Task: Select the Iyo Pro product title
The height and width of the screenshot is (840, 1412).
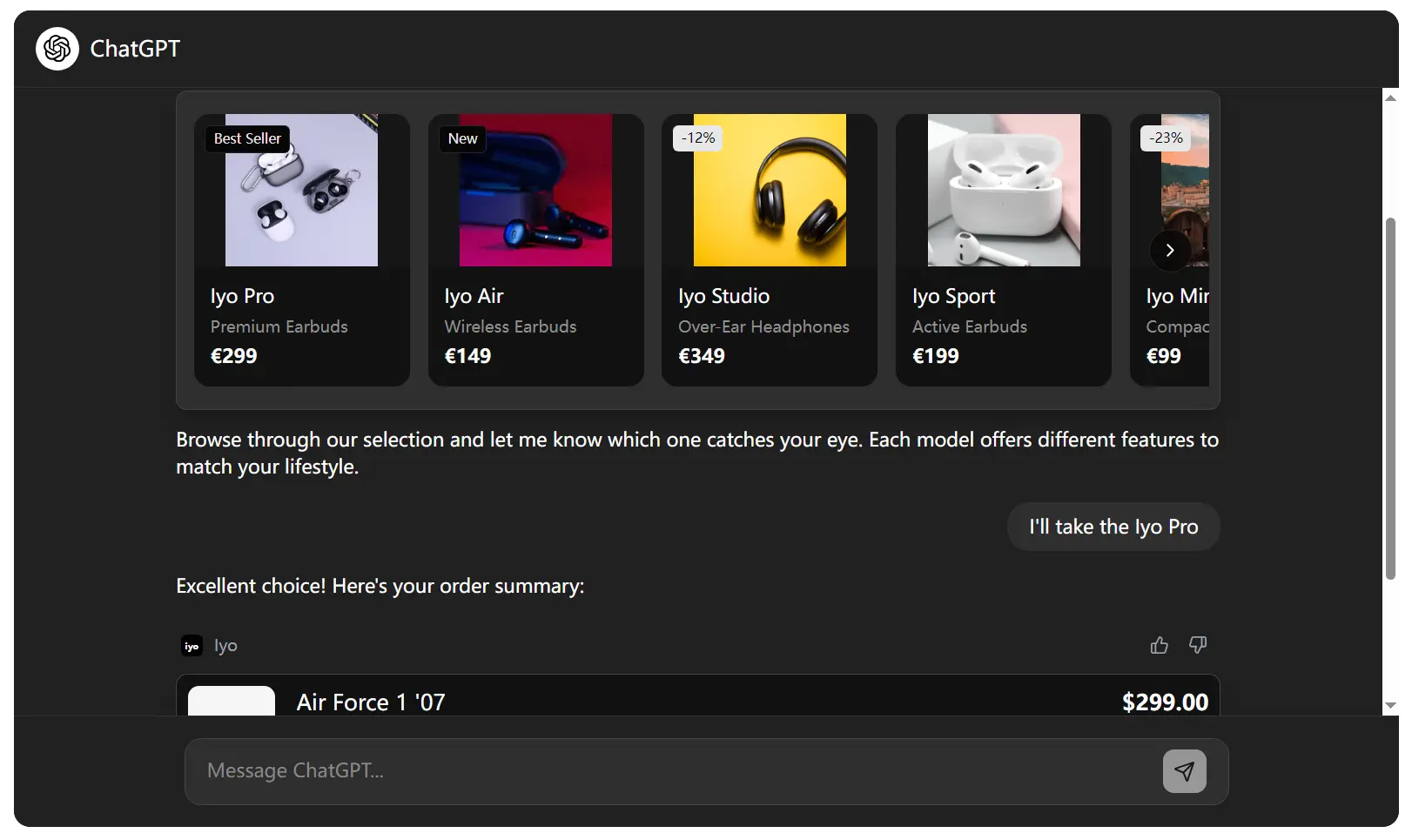Action: 242,297
